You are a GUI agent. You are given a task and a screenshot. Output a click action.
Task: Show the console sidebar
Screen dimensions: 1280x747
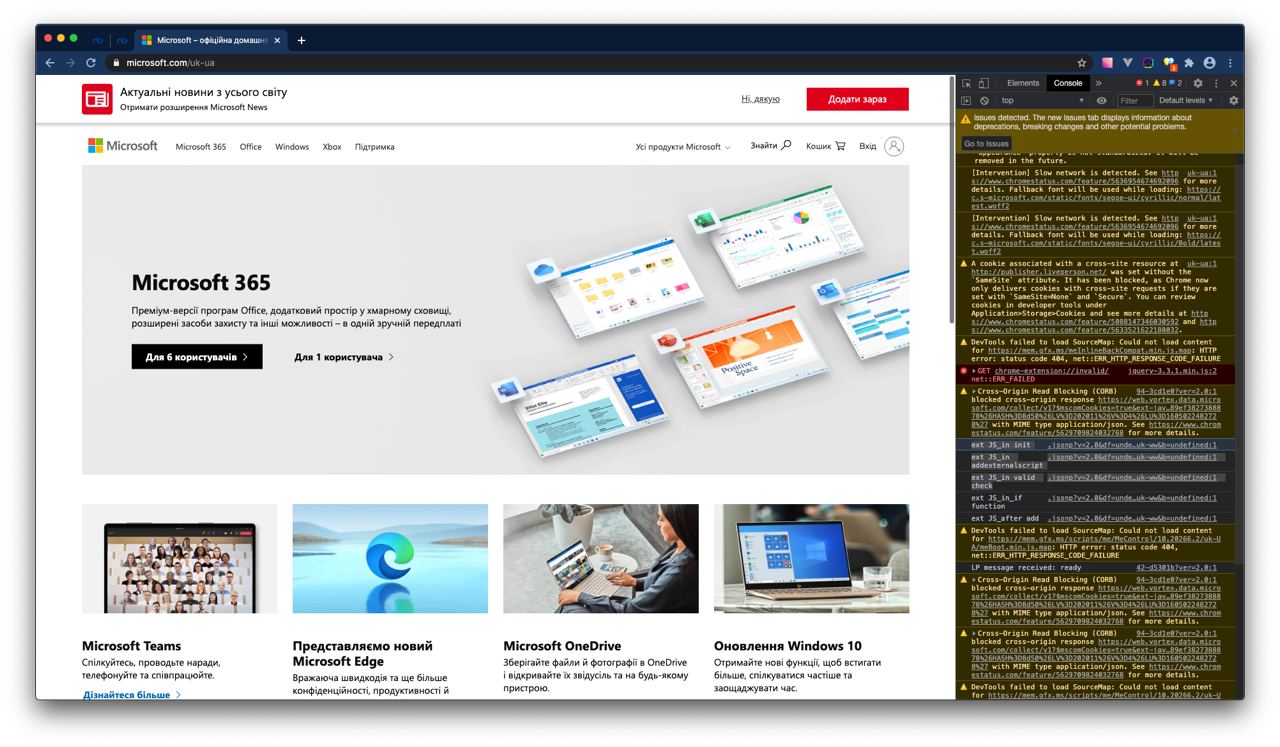pyautogui.click(x=966, y=101)
